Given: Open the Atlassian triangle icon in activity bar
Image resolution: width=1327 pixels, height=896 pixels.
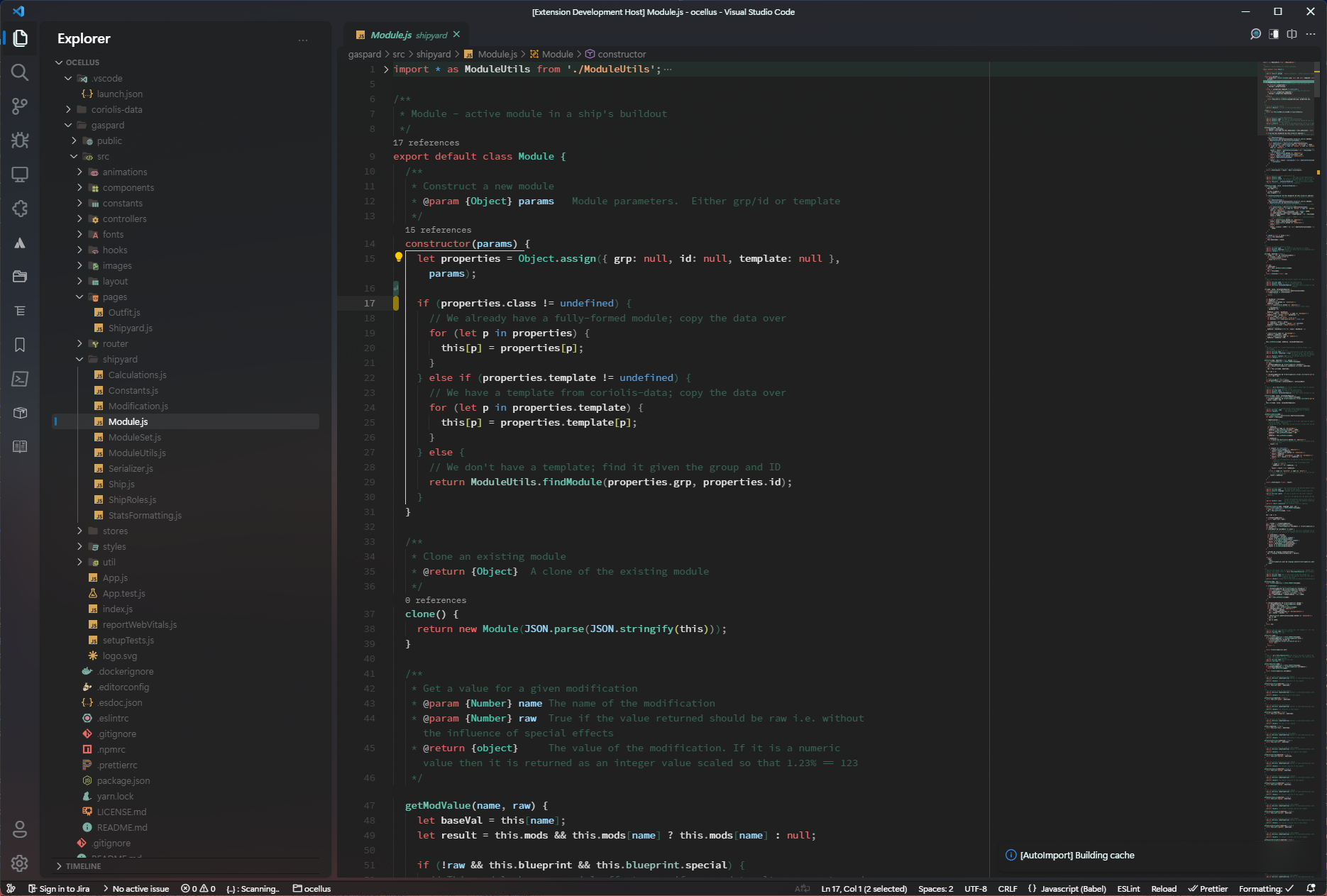Looking at the screenshot, I should pos(20,243).
